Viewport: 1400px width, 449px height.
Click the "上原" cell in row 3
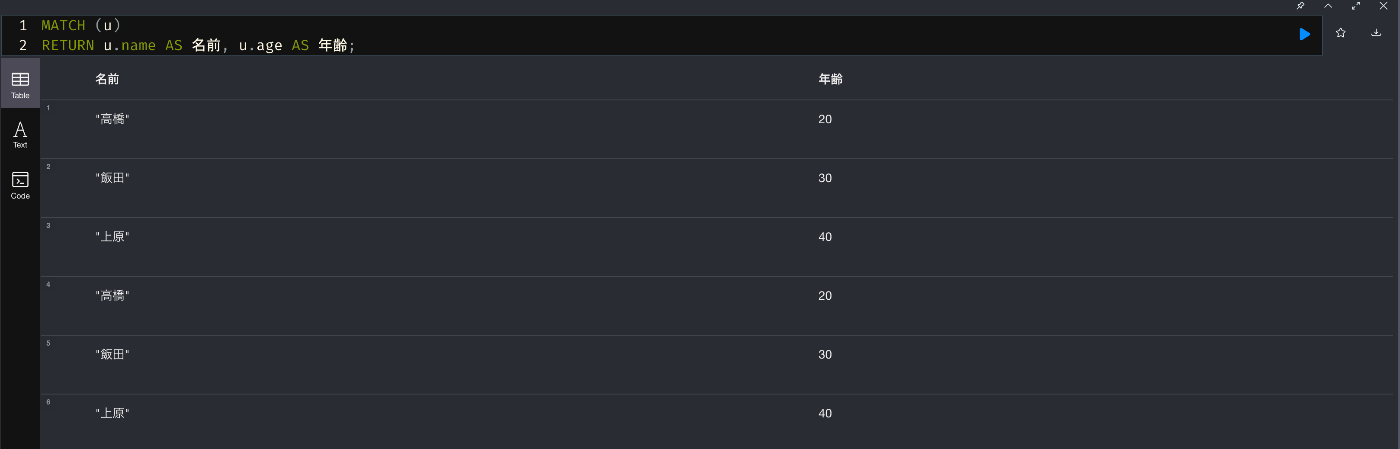113,237
